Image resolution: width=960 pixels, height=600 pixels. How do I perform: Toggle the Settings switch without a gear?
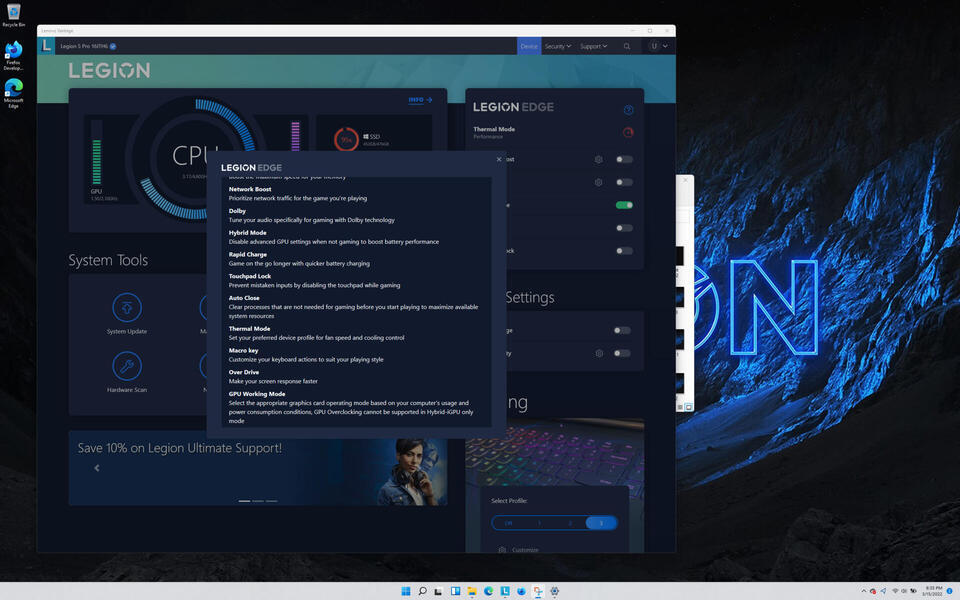click(622, 331)
